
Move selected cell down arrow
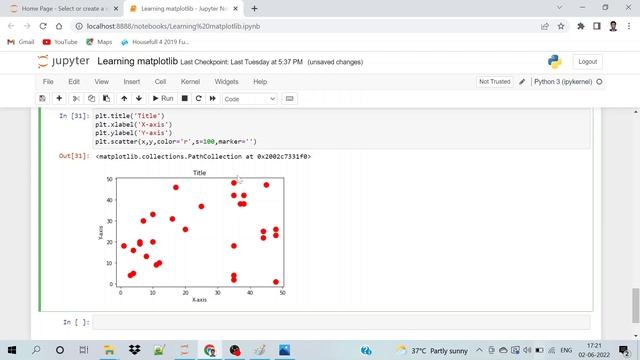click(139, 98)
